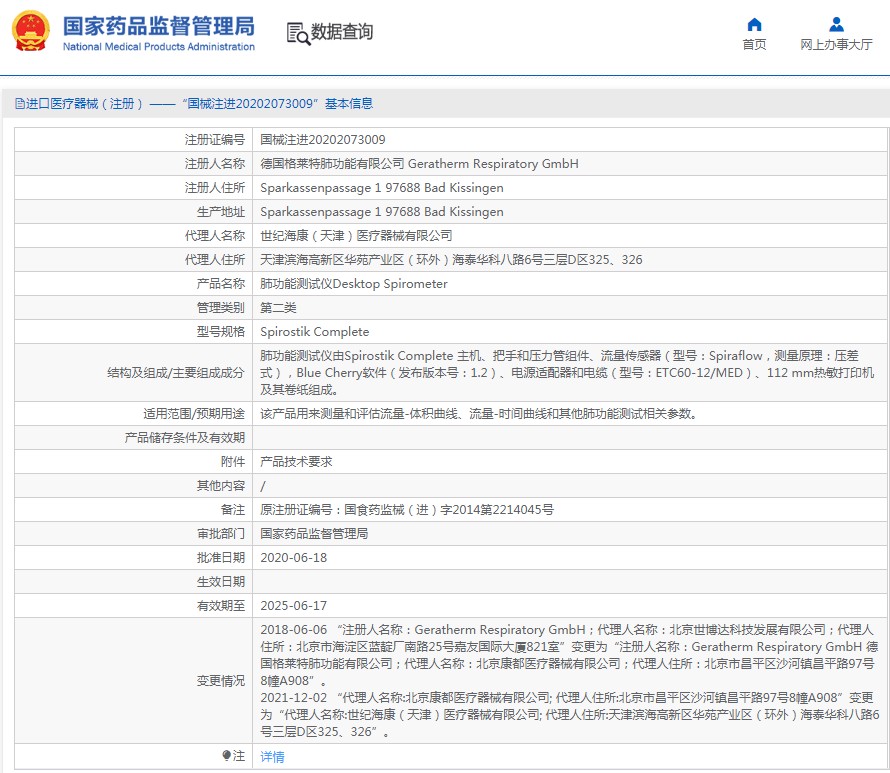Select the 有效期至 row label

(x=221, y=606)
